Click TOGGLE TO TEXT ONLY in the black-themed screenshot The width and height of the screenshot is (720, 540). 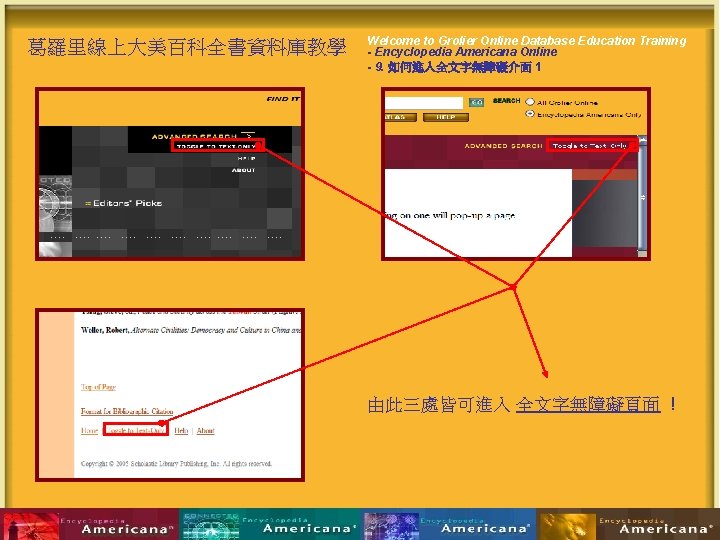[x=217, y=146]
